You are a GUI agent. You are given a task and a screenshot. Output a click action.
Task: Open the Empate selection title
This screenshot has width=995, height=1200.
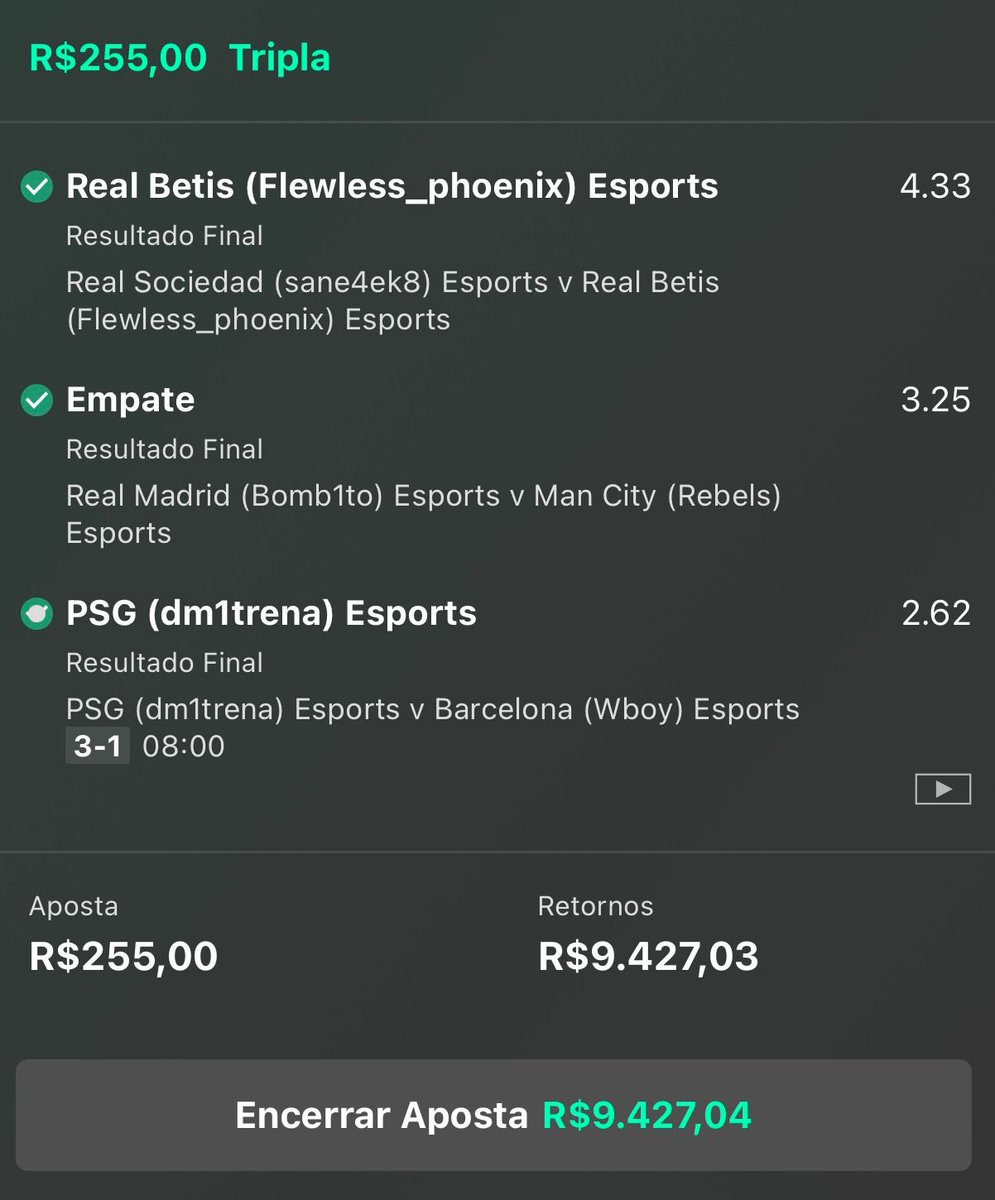pyautogui.click(x=130, y=400)
